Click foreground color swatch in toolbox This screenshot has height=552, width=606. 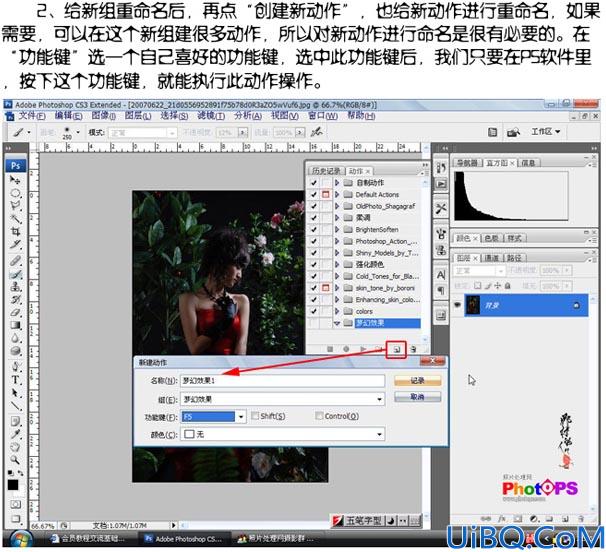(13, 485)
